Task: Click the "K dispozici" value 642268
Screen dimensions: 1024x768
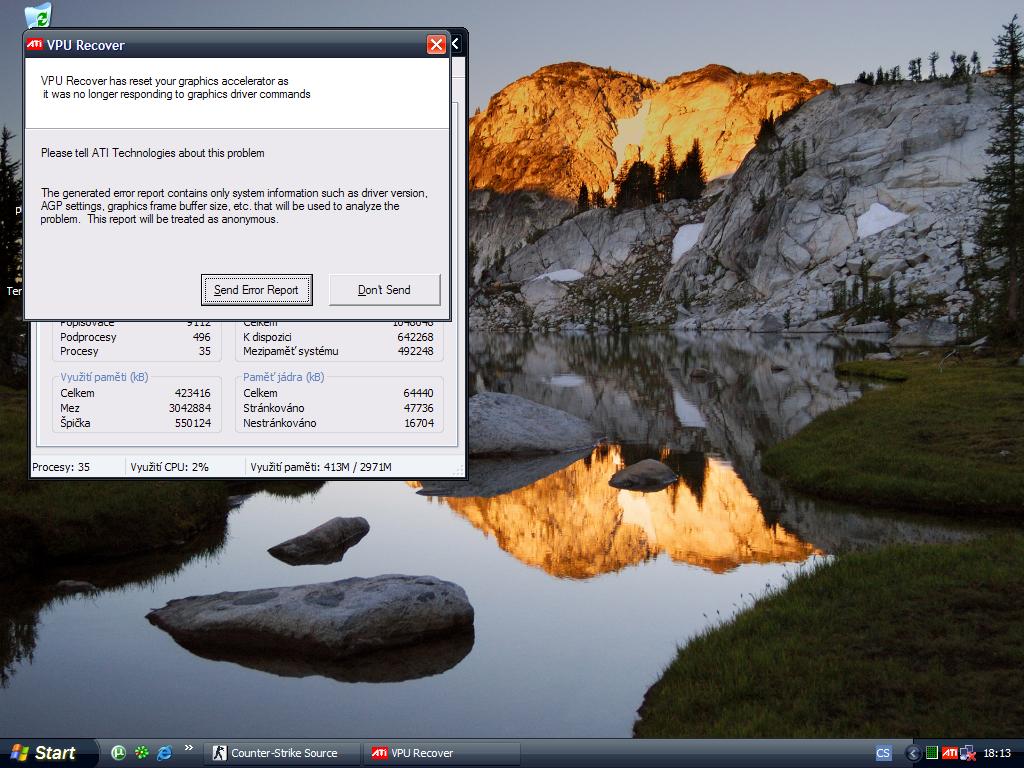Action: pyautogui.click(x=415, y=337)
